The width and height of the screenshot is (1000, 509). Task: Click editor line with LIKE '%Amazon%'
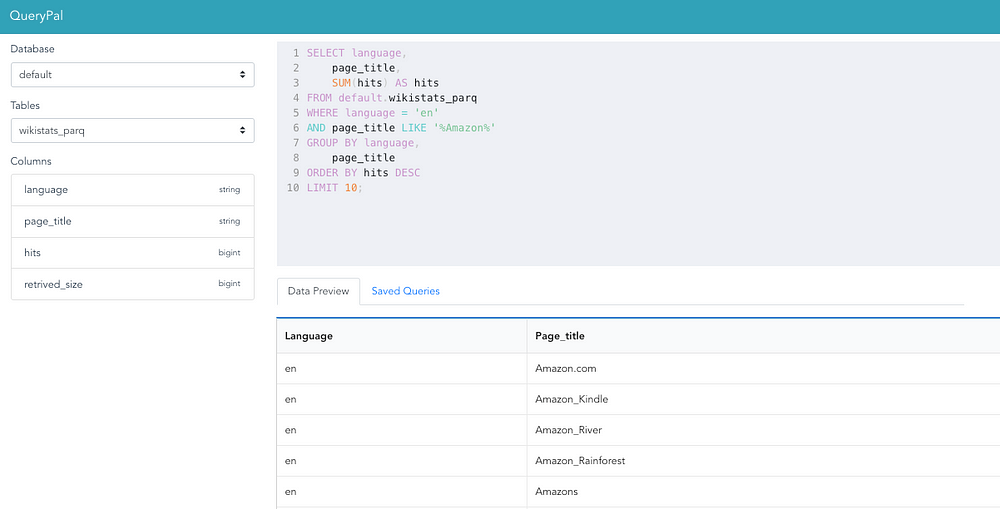click(x=401, y=128)
